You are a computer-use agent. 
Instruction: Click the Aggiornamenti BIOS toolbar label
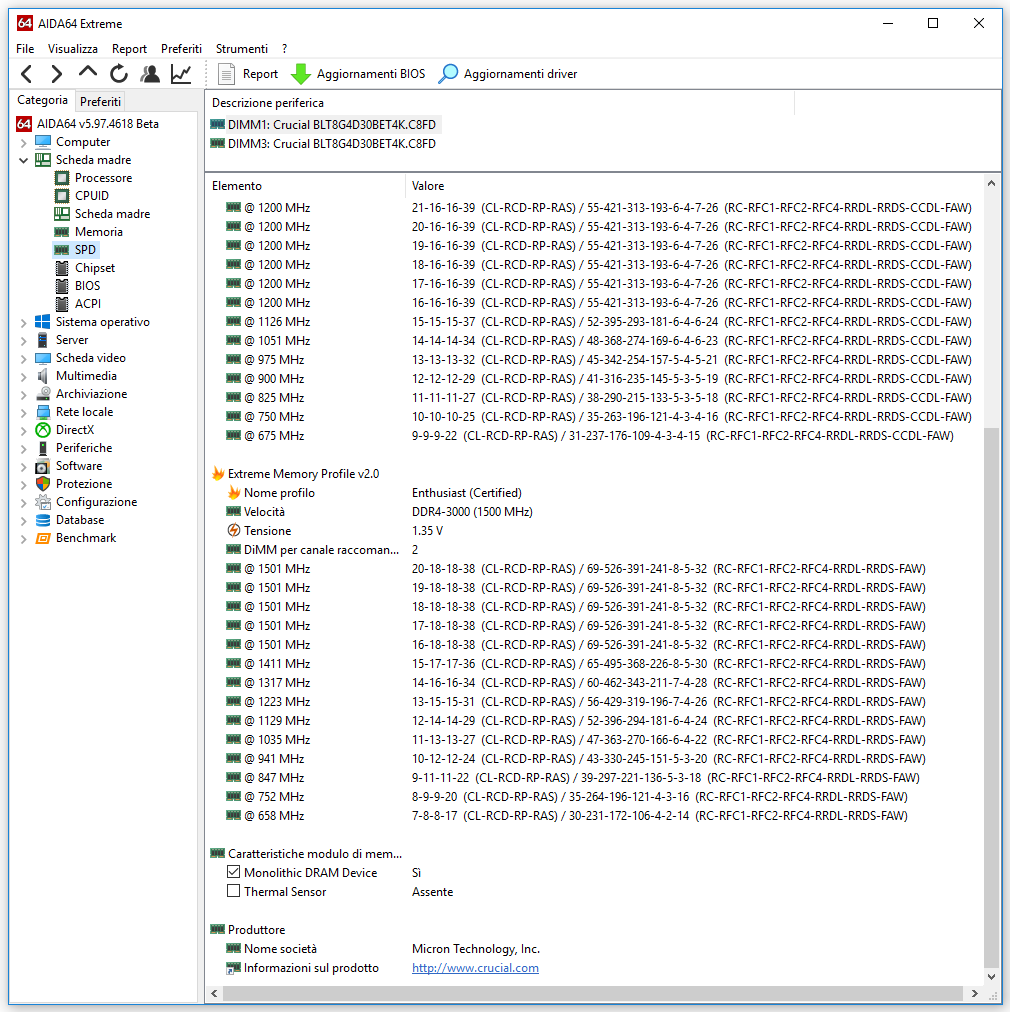tap(371, 74)
